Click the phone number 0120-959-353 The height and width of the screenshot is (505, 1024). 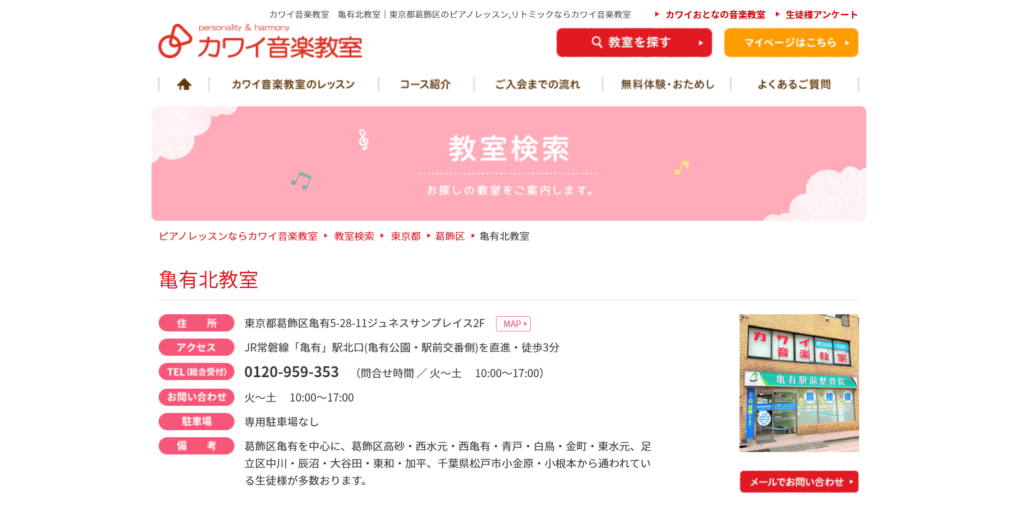(291, 372)
